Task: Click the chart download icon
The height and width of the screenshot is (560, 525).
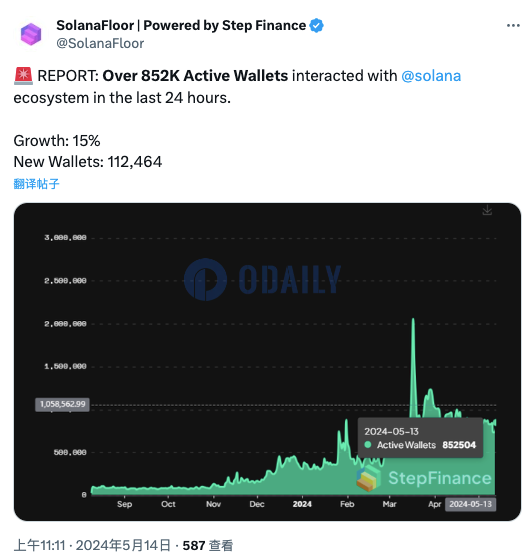Action: (x=487, y=210)
